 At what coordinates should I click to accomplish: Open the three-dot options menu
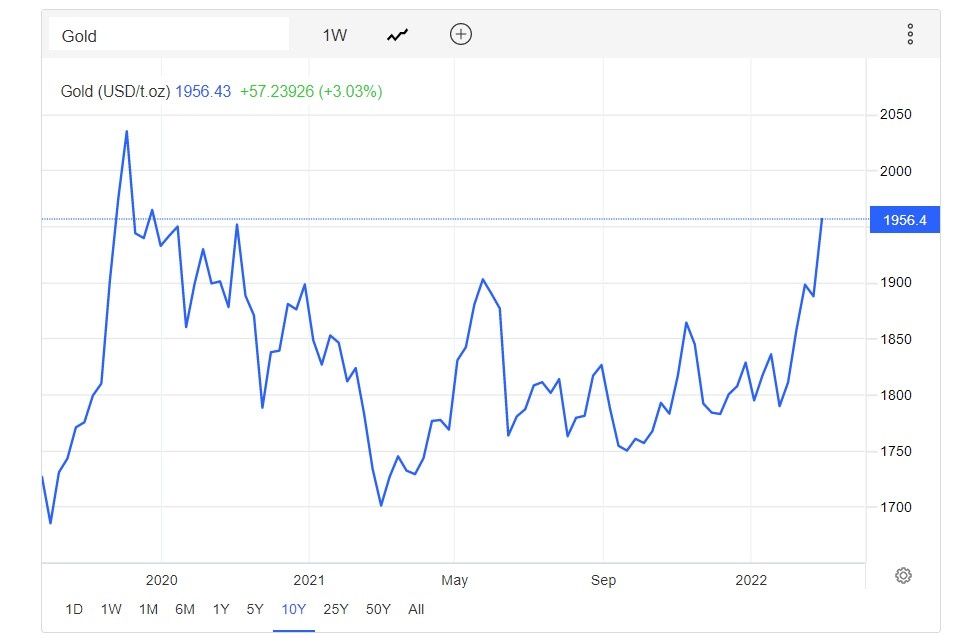[910, 35]
